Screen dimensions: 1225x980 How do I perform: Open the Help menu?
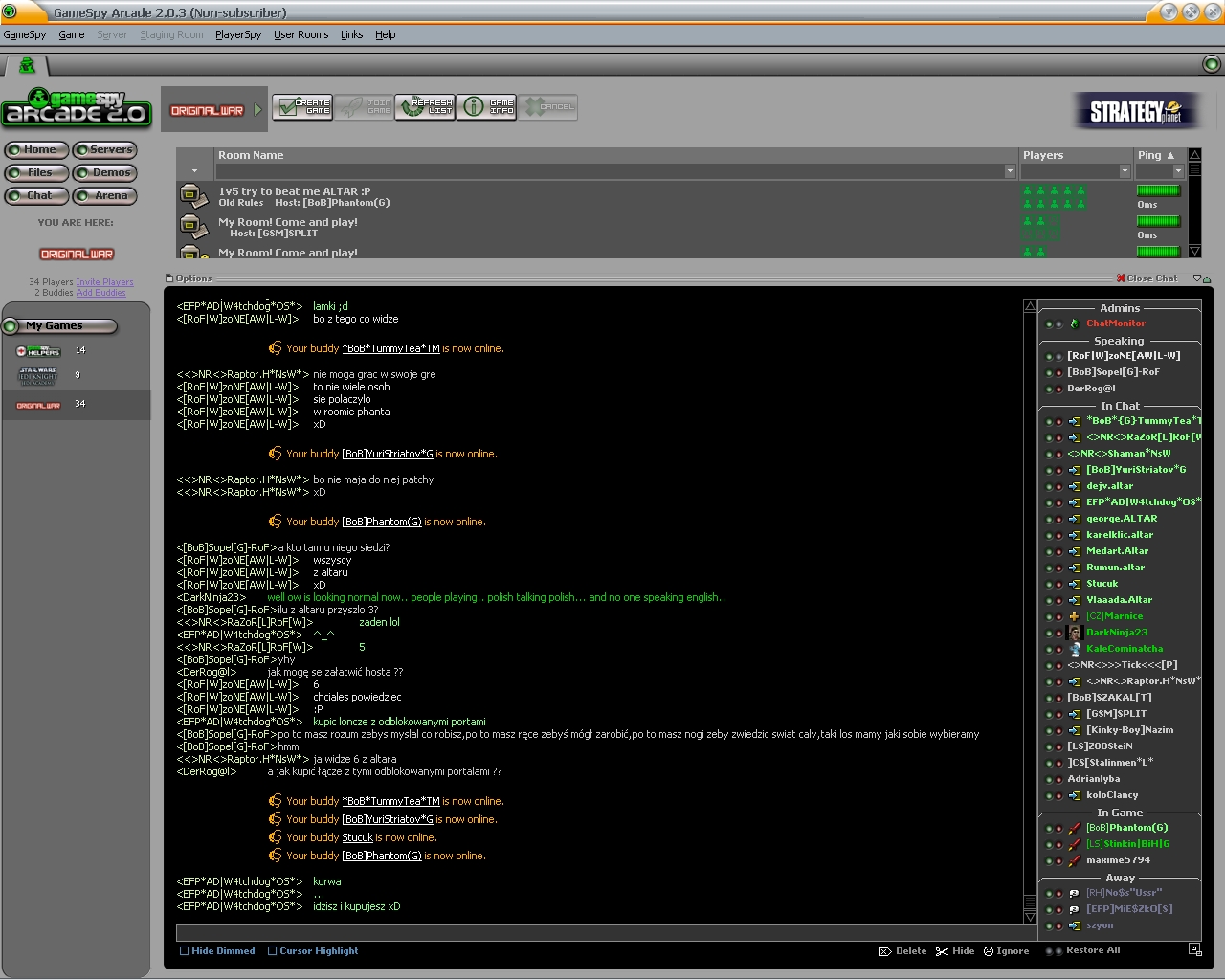[x=386, y=34]
